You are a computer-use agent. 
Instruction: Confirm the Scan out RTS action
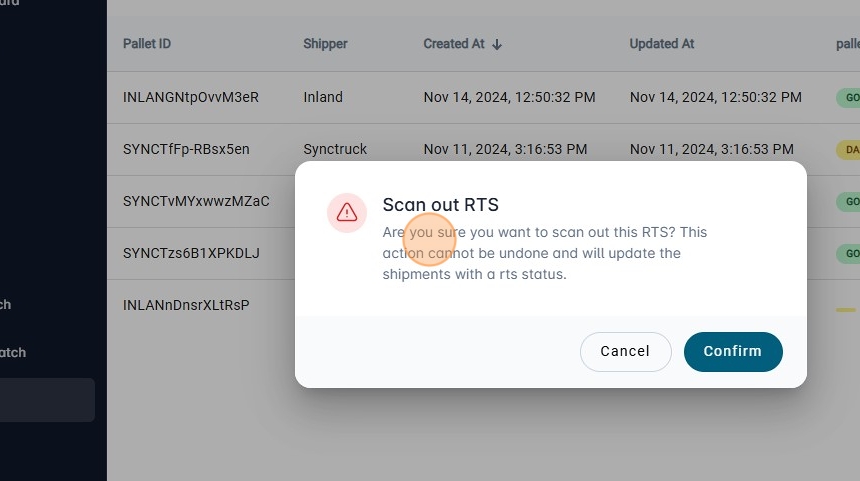pos(732,351)
